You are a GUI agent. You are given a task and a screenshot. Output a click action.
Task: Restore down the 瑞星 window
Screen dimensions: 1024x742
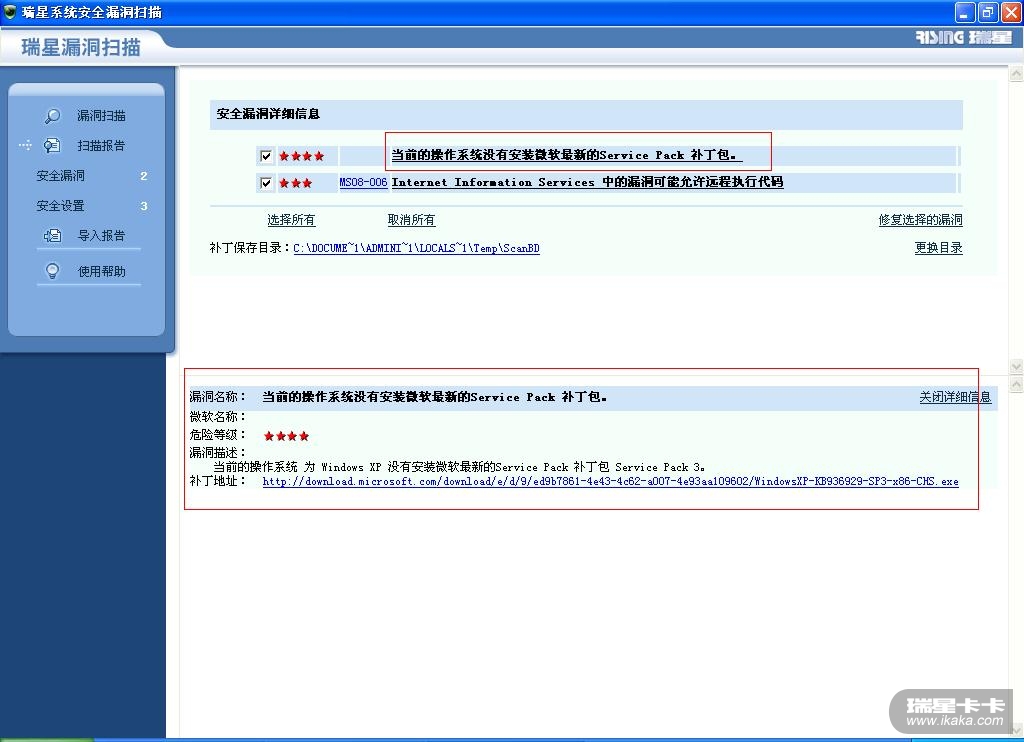(987, 12)
